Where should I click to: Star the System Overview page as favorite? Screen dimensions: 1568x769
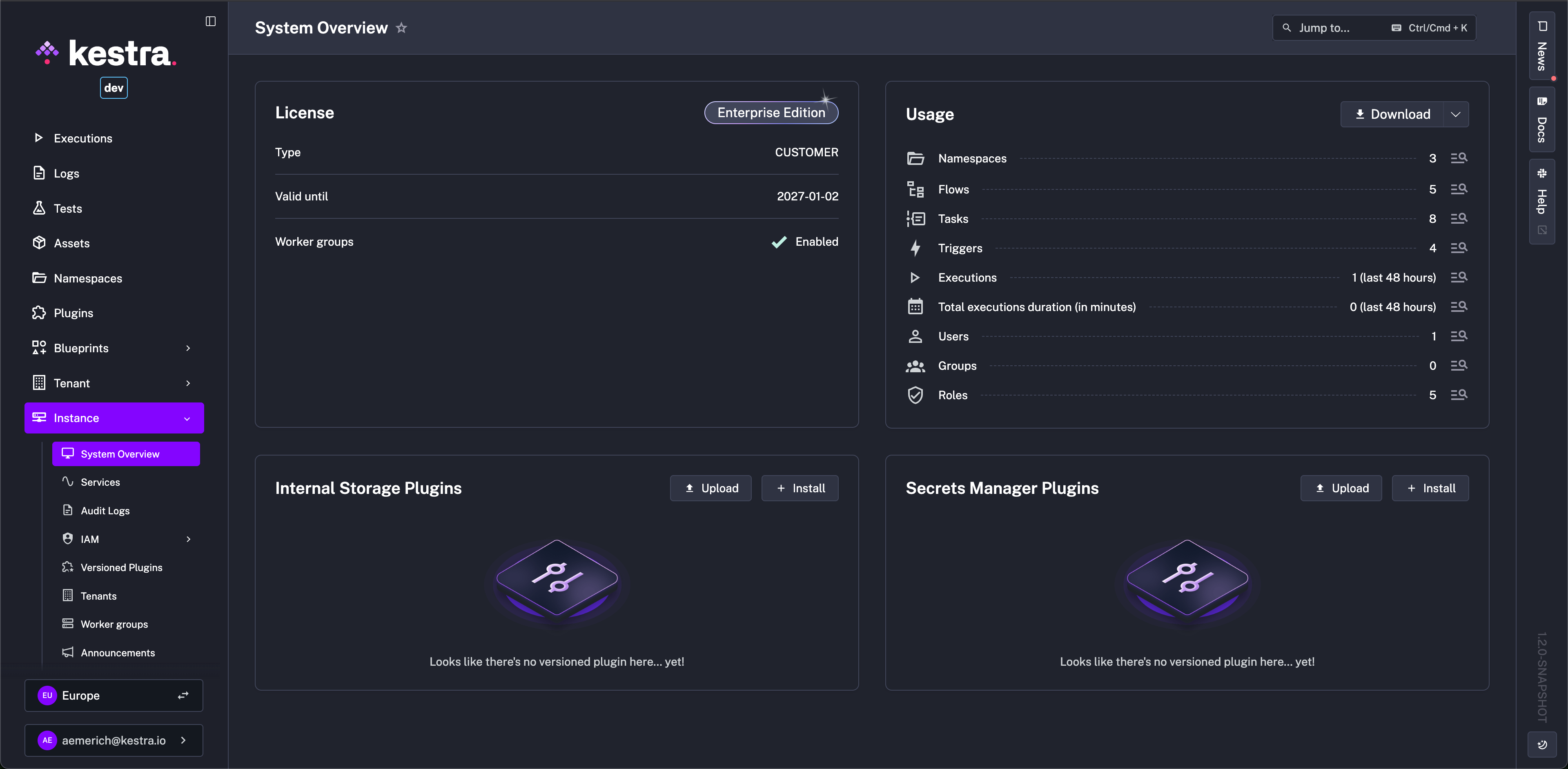click(x=401, y=28)
